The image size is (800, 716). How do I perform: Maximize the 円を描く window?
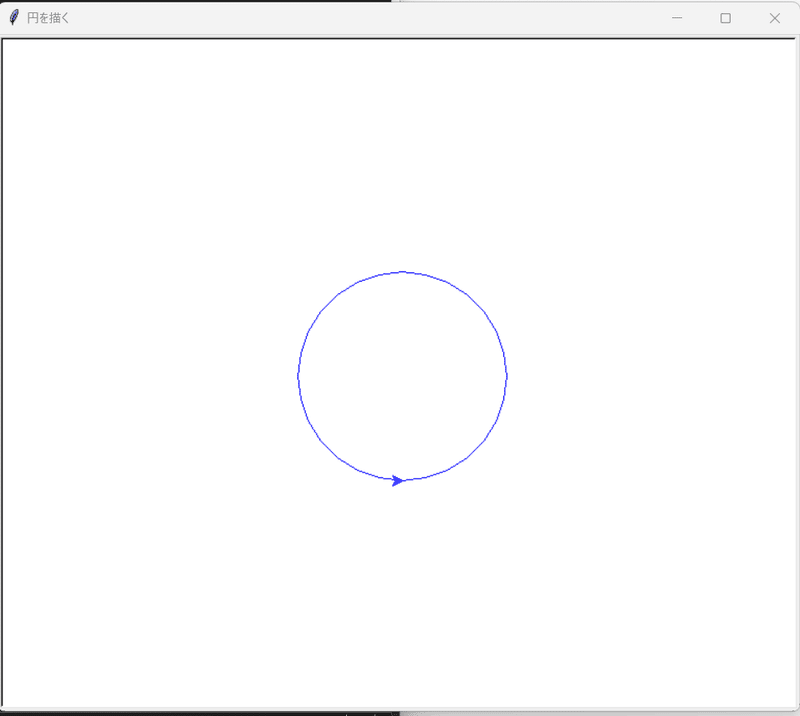tap(725, 18)
